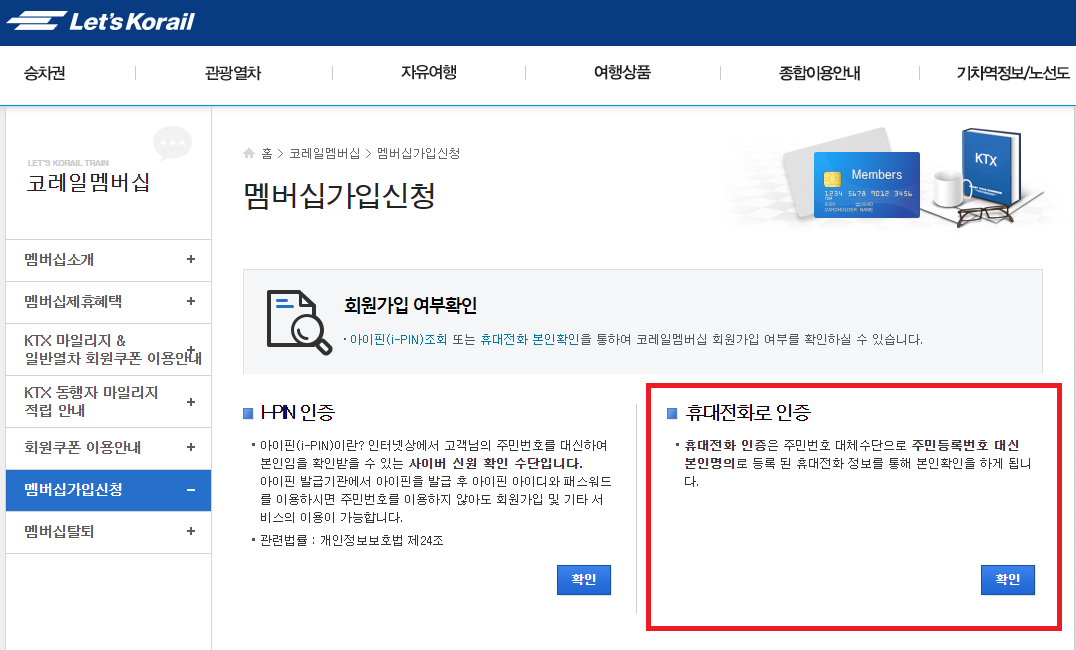Select KTX 동행자 마일리지 적립 안내
The height and width of the screenshot is (650, 1076).
coord(91,402)
